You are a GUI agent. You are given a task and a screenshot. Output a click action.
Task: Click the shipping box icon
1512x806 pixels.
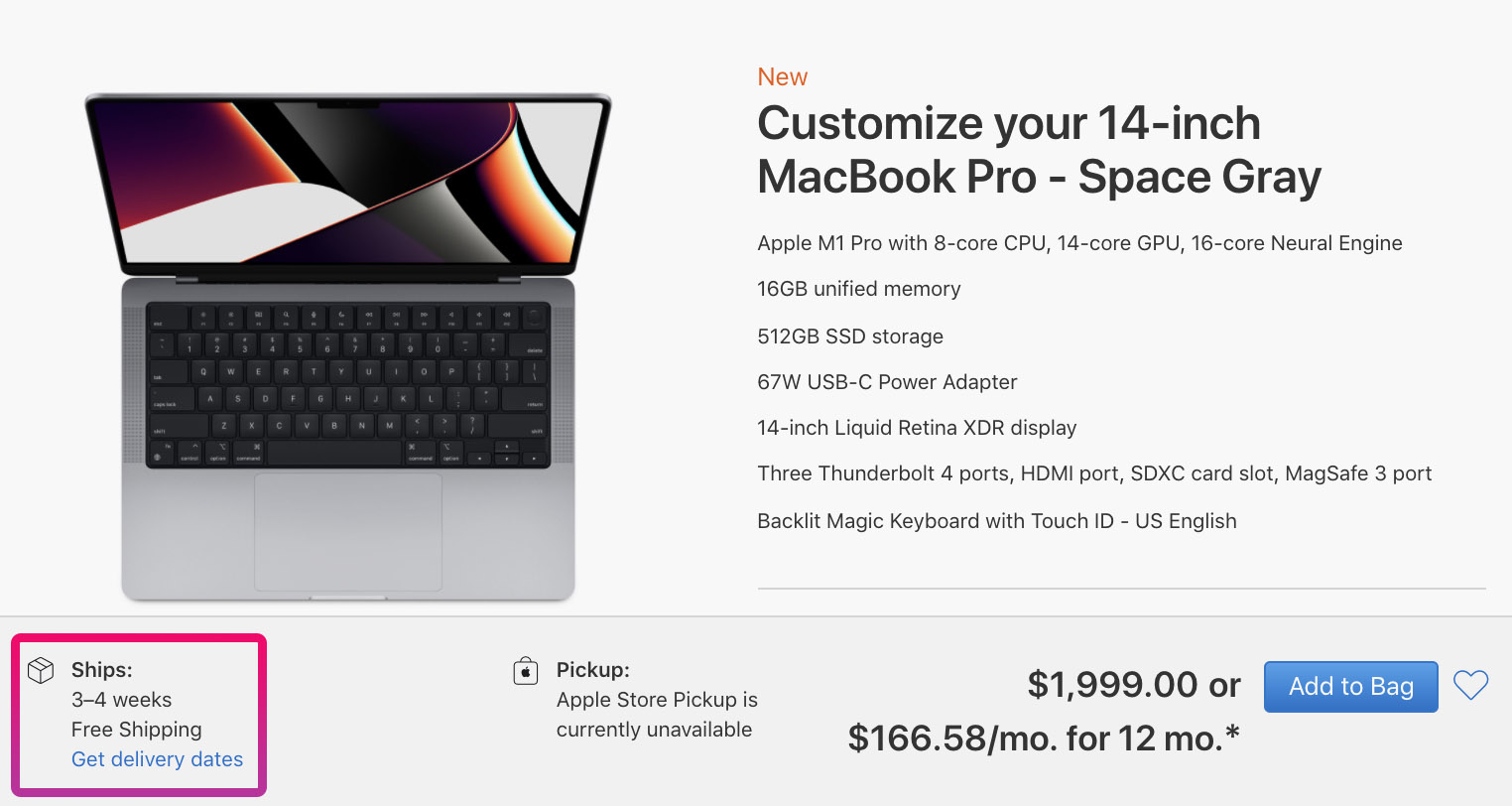41,671
